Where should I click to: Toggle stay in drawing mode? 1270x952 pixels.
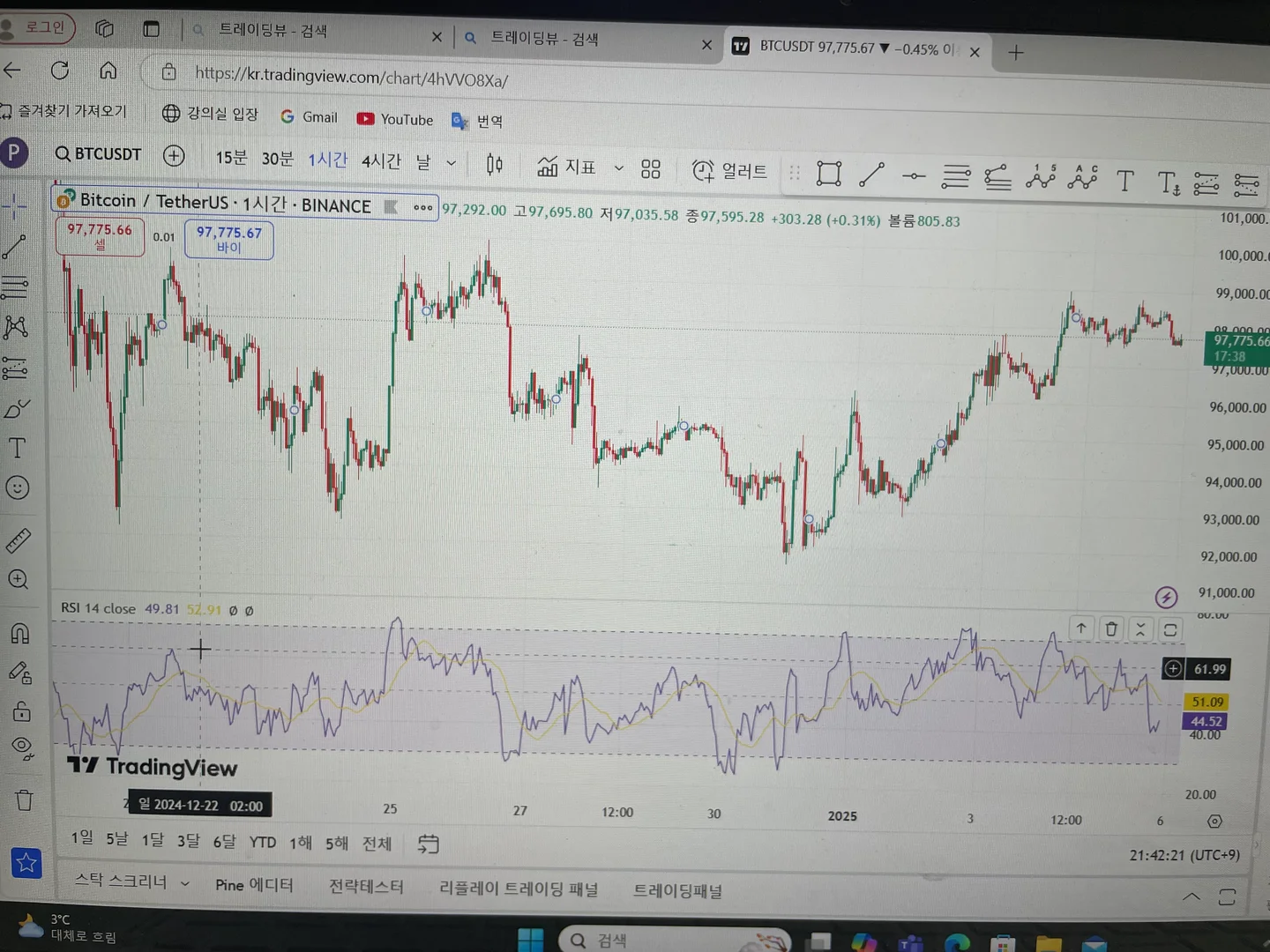pos(20,673)
